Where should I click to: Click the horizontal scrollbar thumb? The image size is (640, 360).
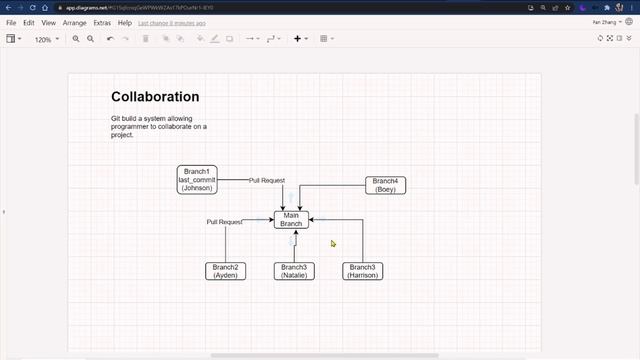324,356
